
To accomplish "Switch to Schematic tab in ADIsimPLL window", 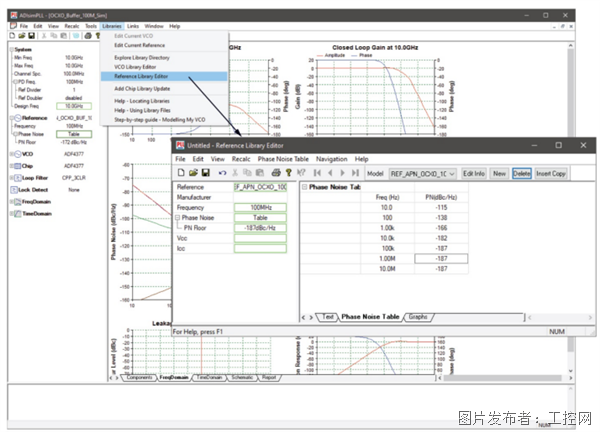I will tap(242, 377).
